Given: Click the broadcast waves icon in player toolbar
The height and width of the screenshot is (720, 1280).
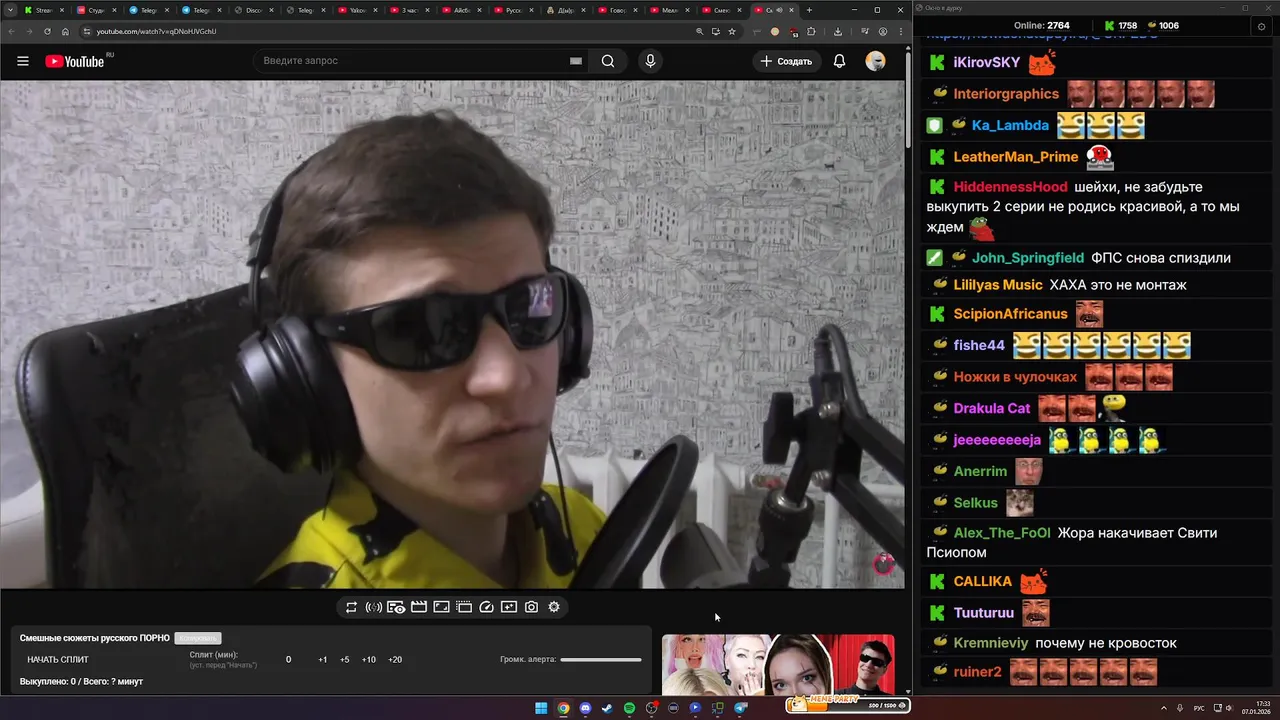Looking at the screenshot, I should pyautogui.click(x=373, y=607).
